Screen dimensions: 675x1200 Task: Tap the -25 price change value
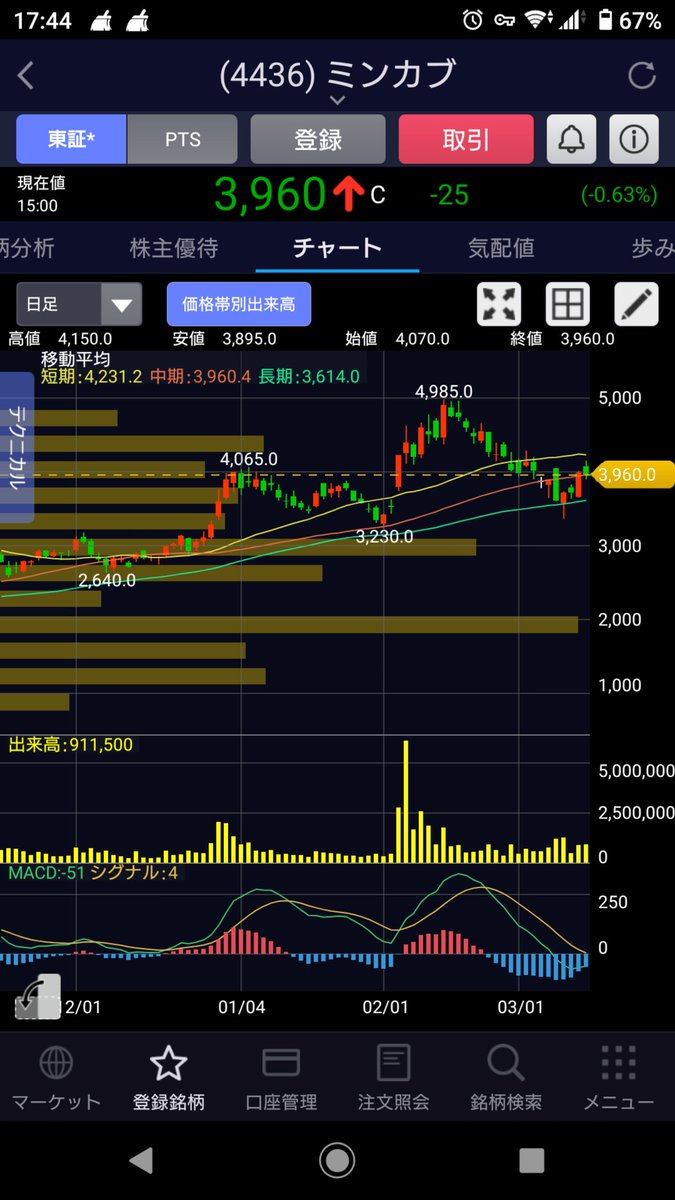[x=448, y=194]
